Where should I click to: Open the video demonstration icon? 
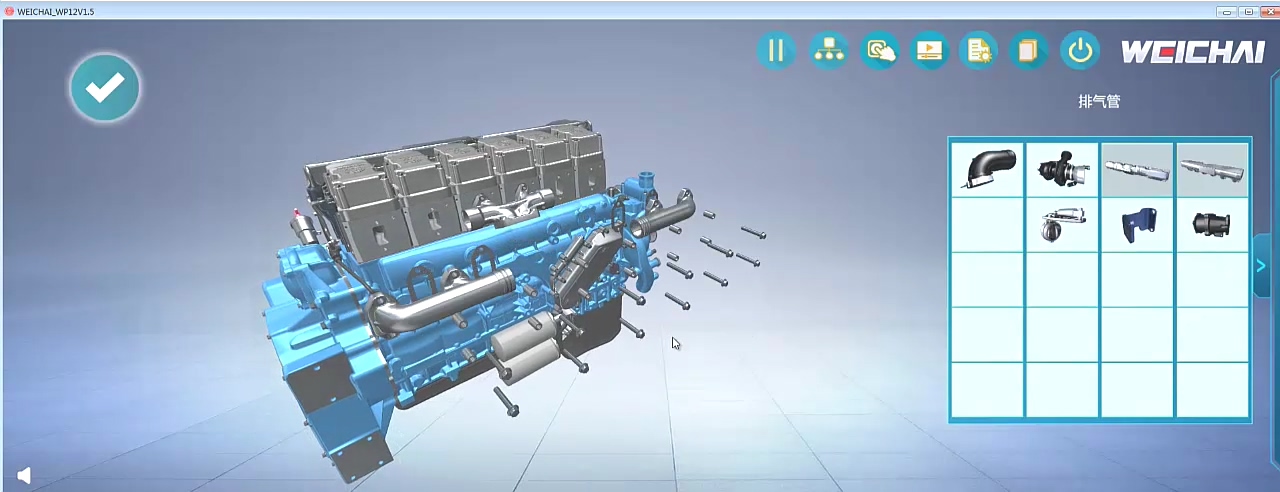point(930,50)
